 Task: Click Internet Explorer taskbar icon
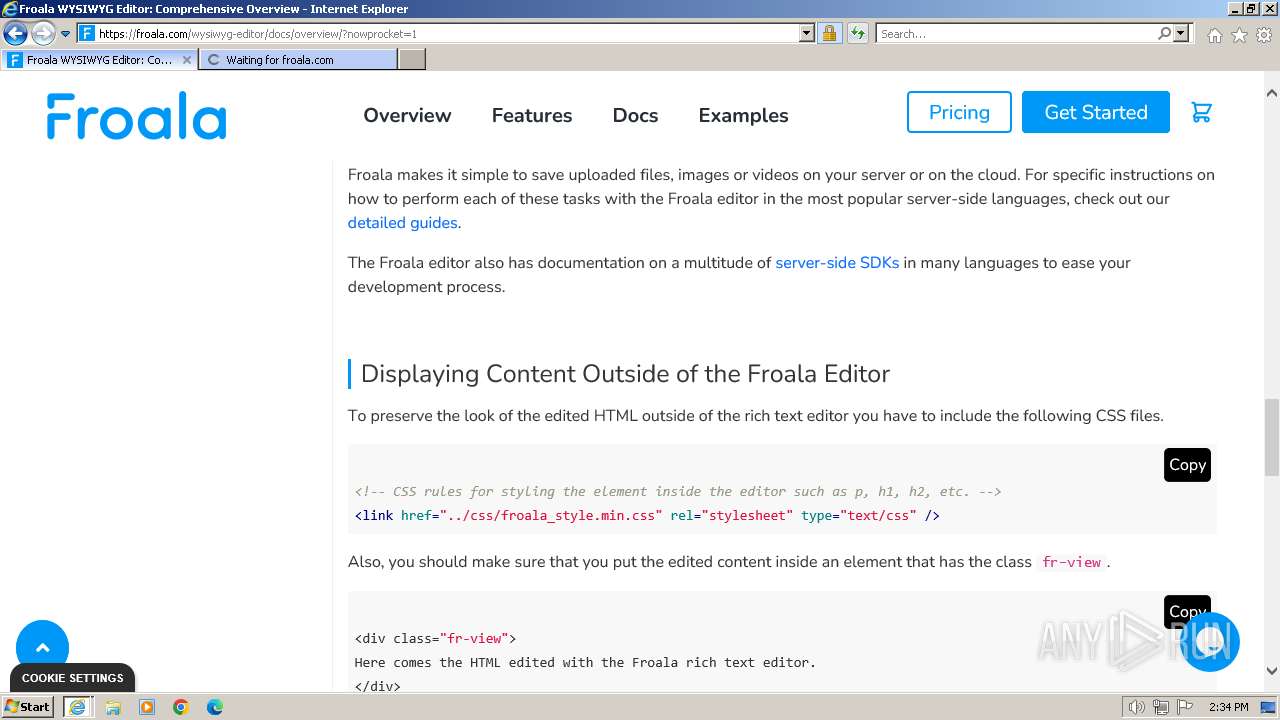(77, 707)
